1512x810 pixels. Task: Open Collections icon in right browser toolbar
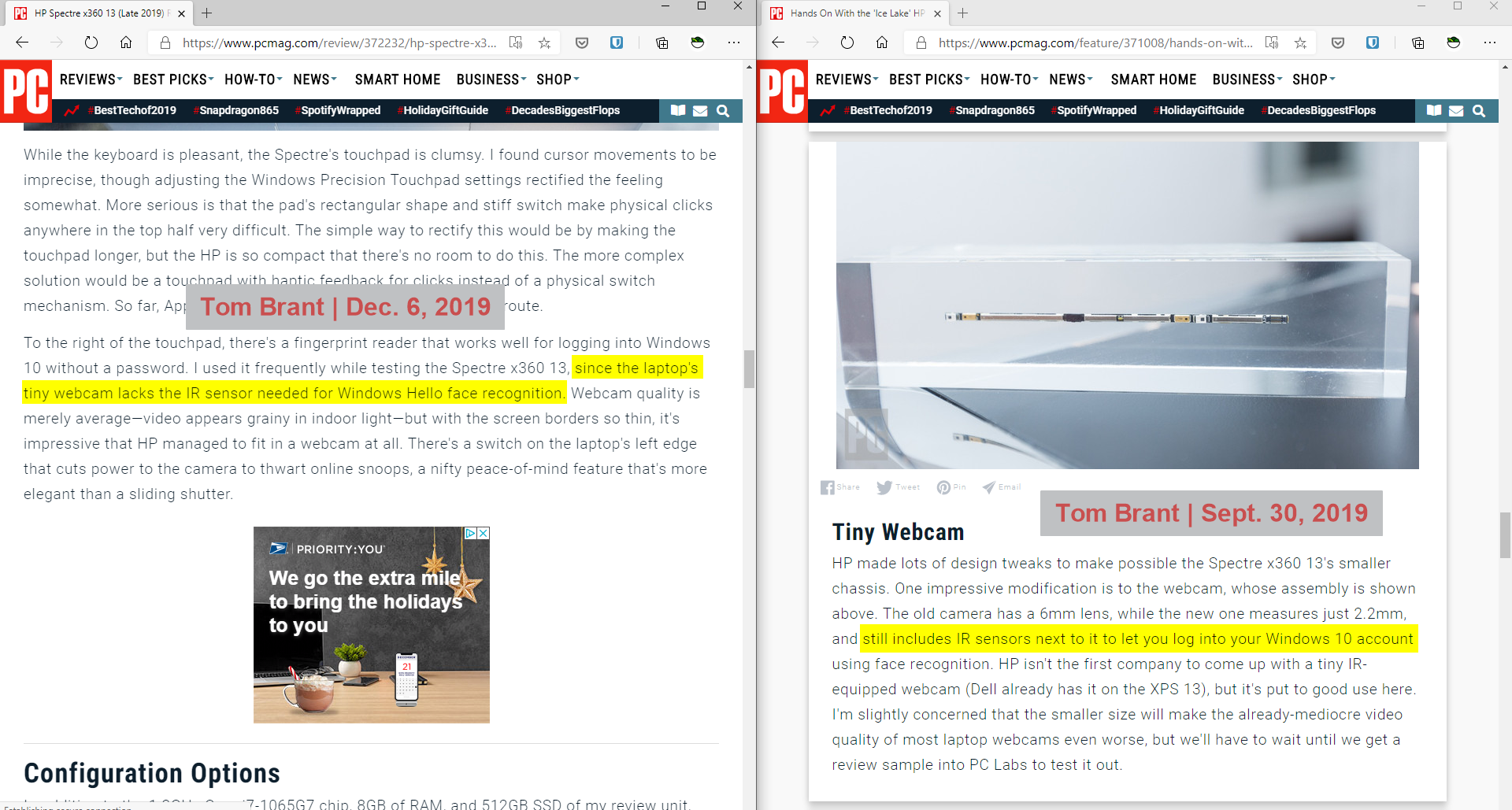[x=1417, y=43]
